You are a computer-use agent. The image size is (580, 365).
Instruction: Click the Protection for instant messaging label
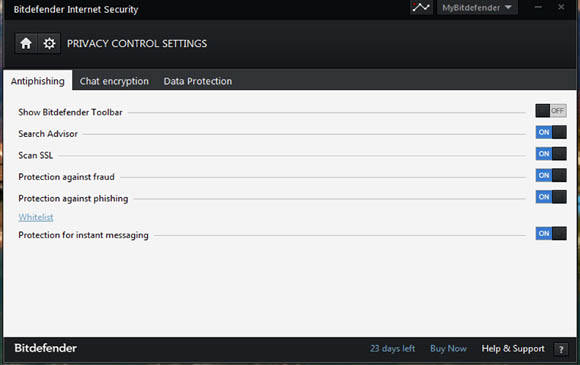coord(84,235)
